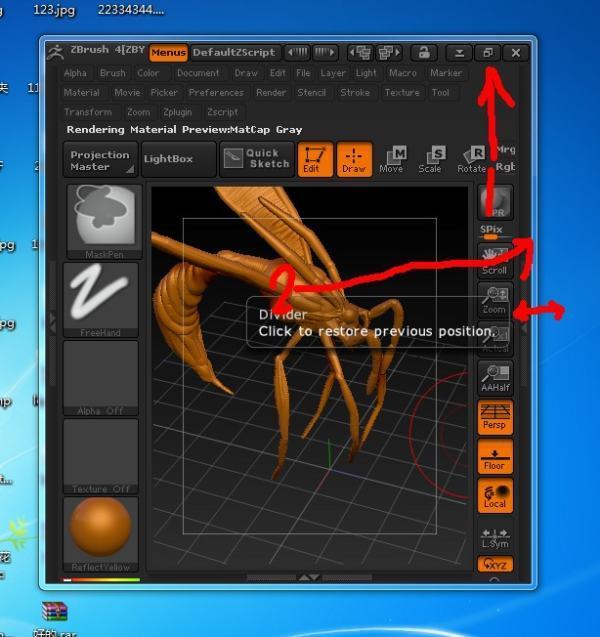Open the Preferences menu
The height and width of the screenshot is (637, 600).
tap(216, 93)
